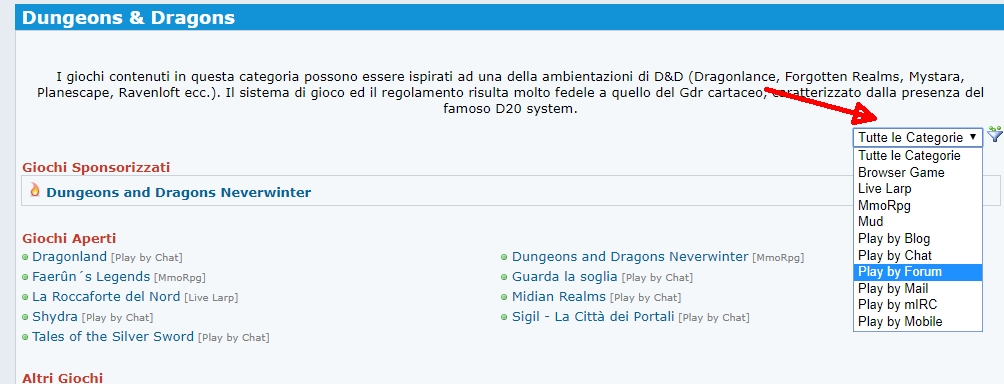Viewport: 1004px width, 384px height.
Task: Pick Play by Chat in the list
Action: point(918,255)
